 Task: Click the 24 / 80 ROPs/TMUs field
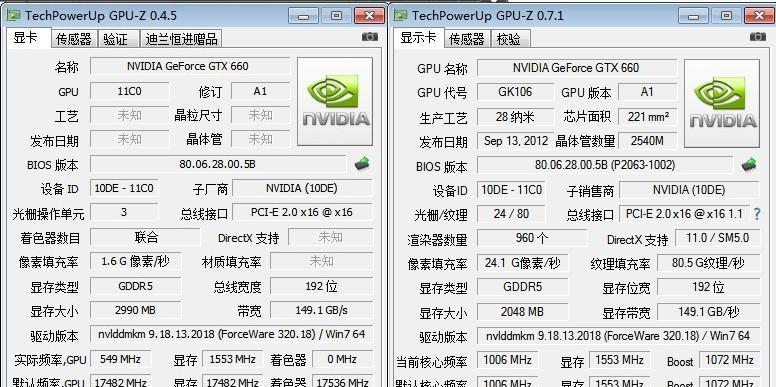511,214
